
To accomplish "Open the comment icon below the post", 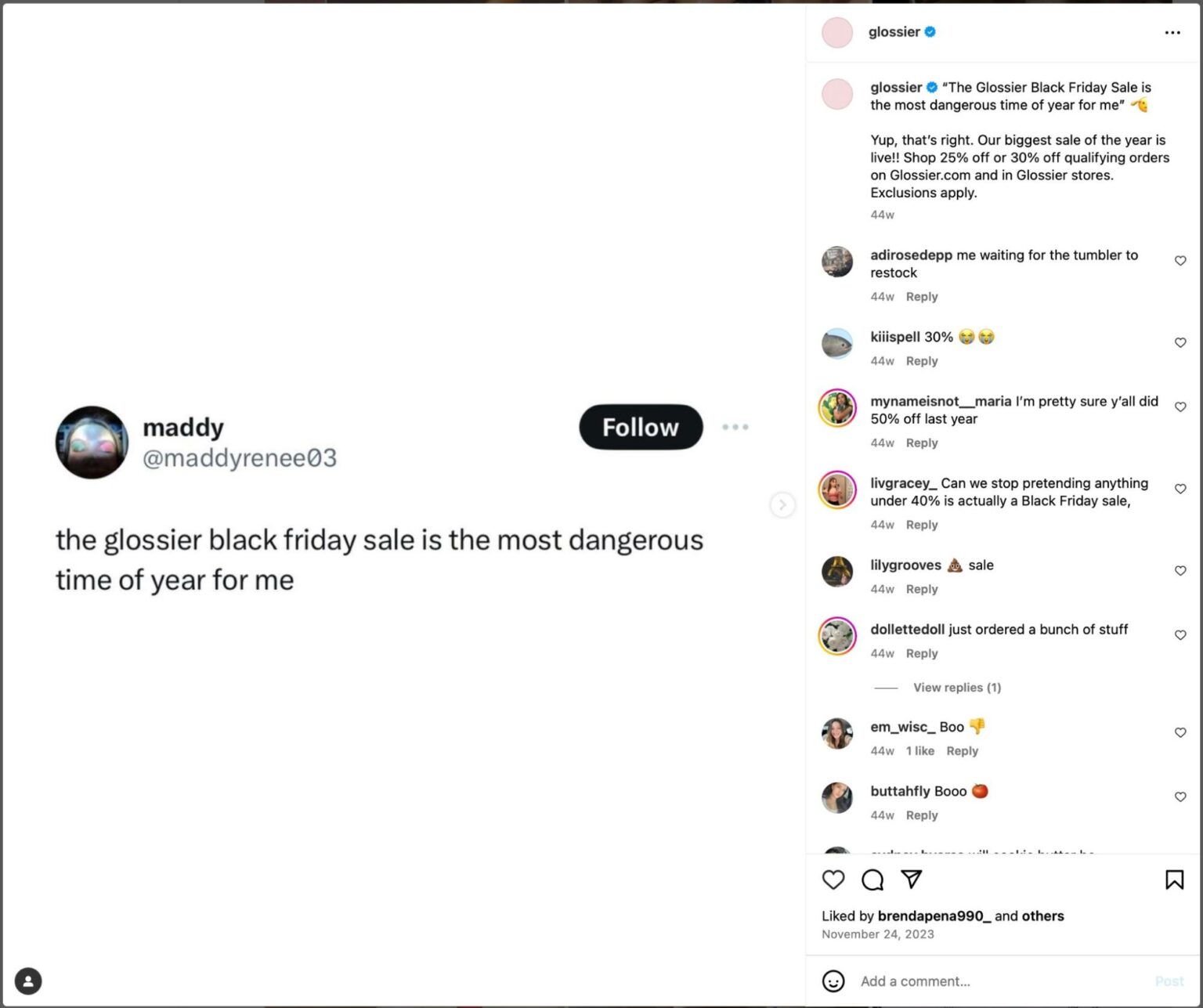I will [872, 880].
